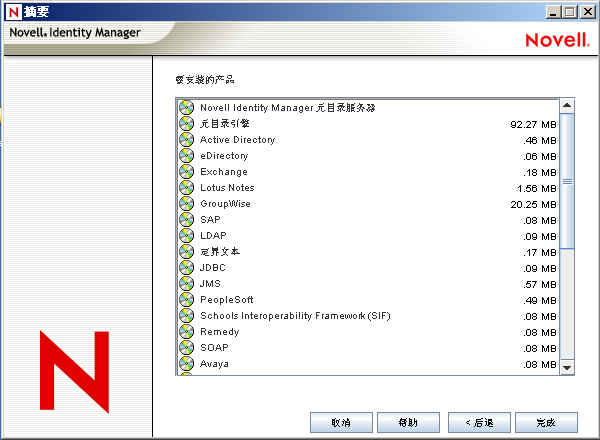Click the disc icon beside Lotus Notes

pos(186,187)
